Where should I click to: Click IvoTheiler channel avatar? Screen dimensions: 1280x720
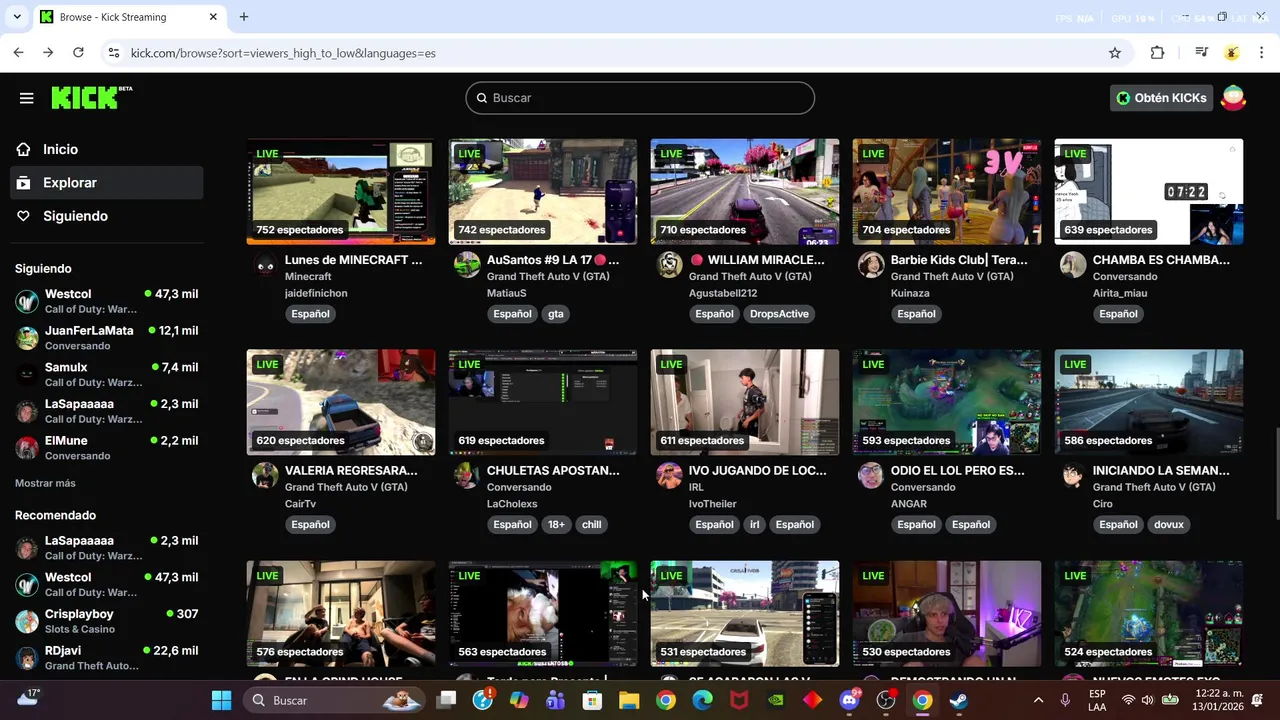tap(669, 475)
